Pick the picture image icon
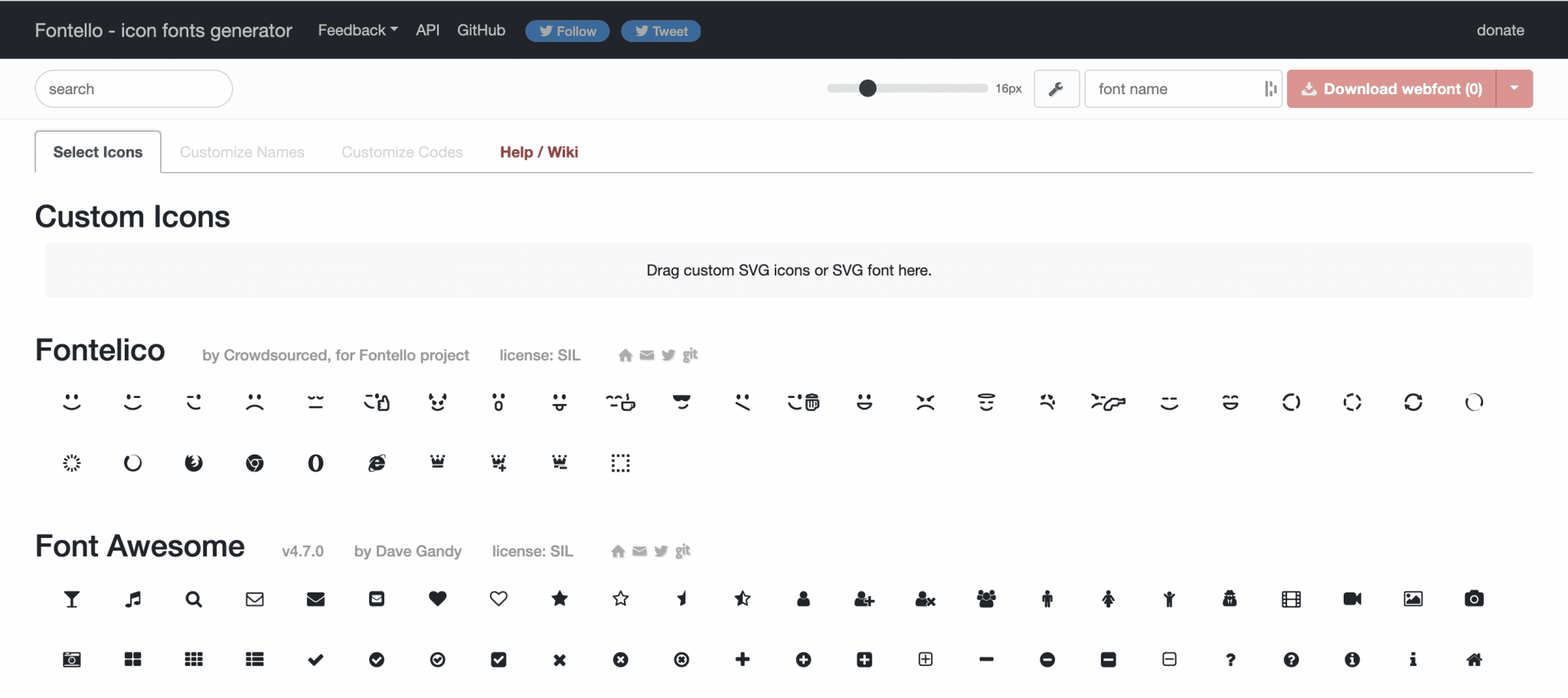1568x698 pixels. tap(1413, 599)
